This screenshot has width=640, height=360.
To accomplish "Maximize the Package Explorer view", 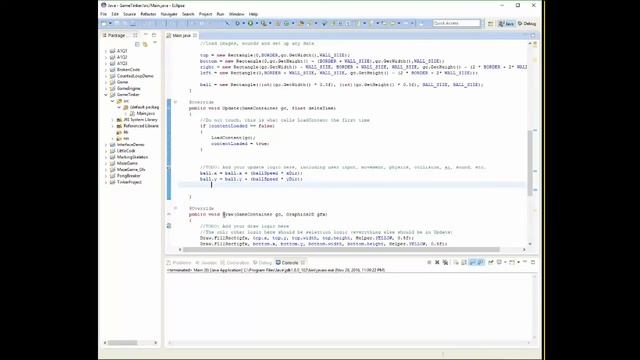I will [x=154, y=35].
